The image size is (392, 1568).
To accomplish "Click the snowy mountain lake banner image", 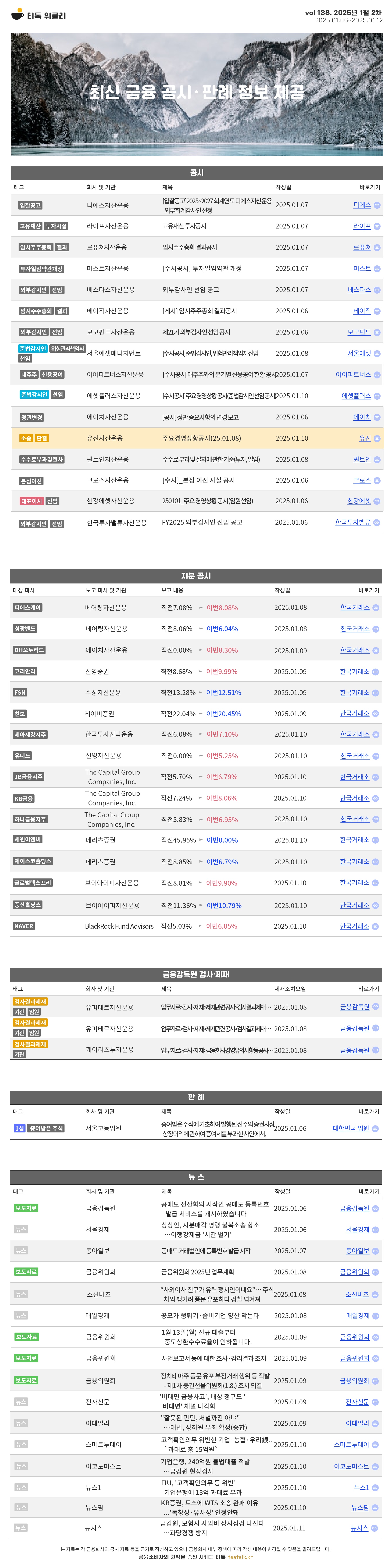I will 196,94.
